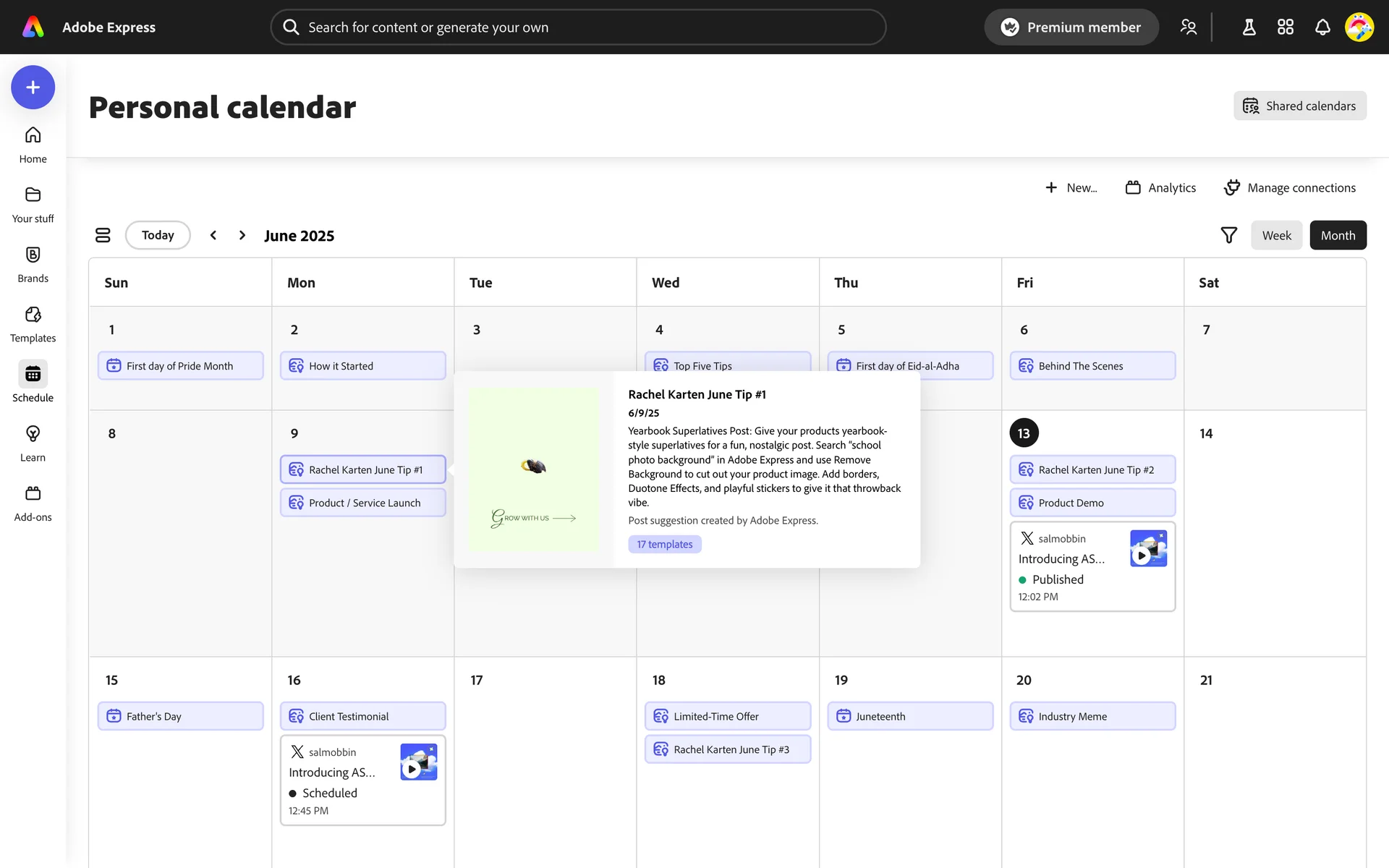Click the Published salmobbin post thumbnail
The image size is (1389, 868).
[1148, 548]
